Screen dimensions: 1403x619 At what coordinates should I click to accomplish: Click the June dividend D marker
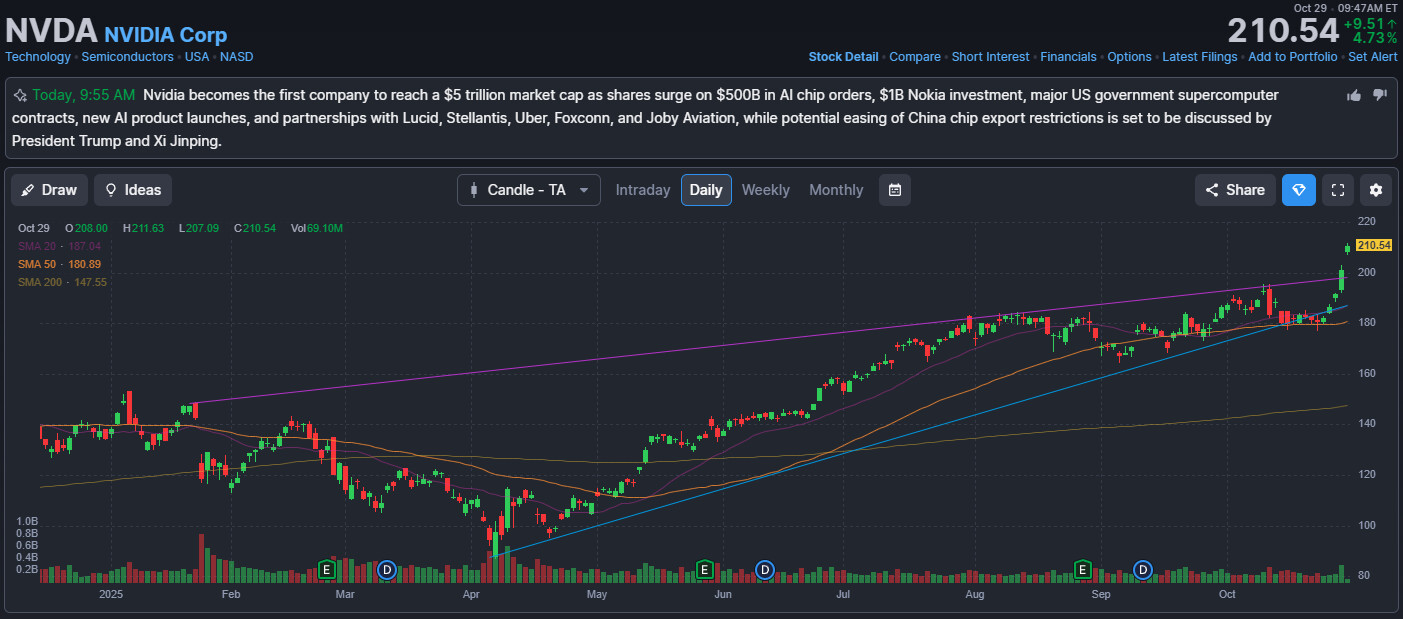pos(765,570)
